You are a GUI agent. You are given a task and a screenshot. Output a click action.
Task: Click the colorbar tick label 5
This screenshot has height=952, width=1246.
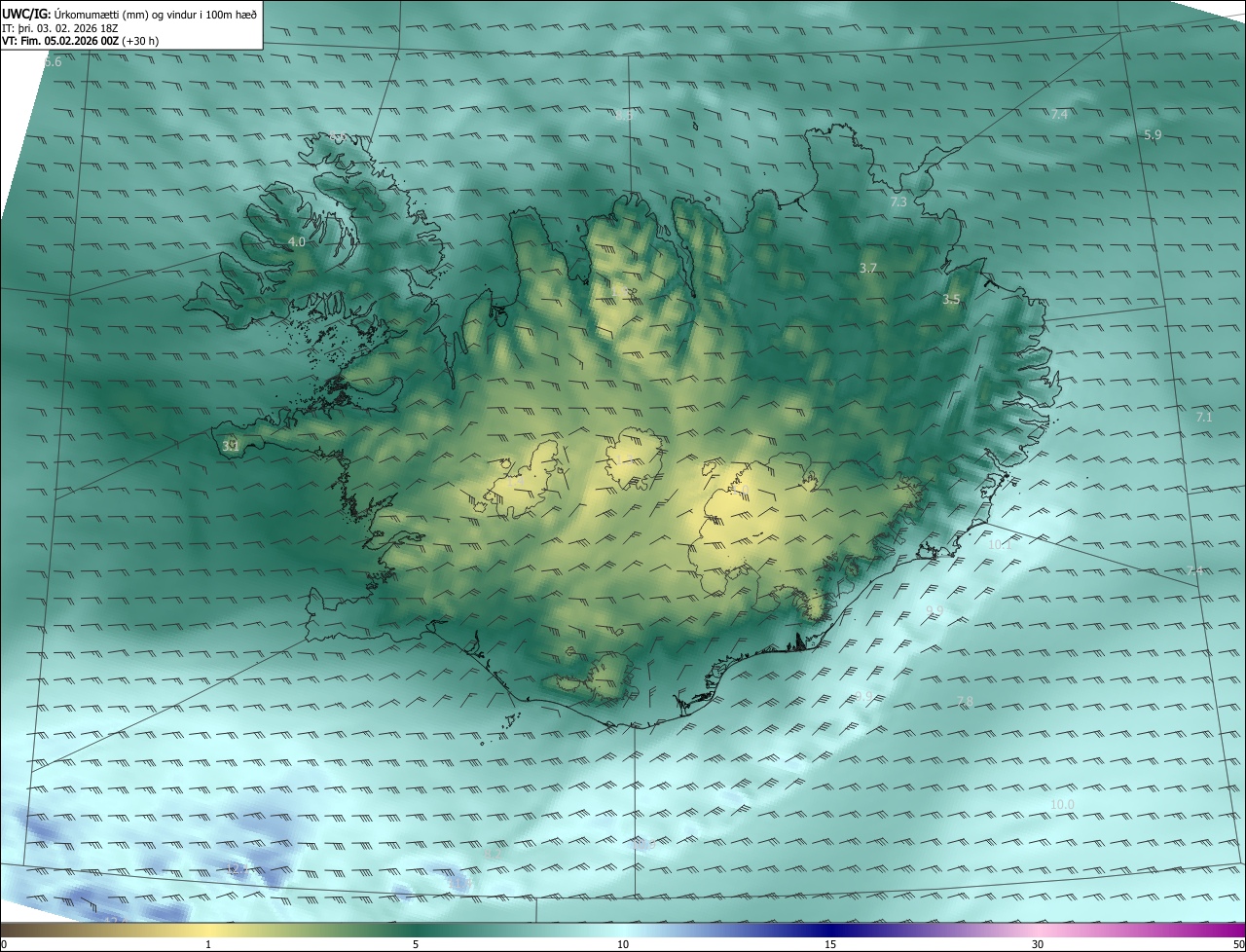pos(416,944)
